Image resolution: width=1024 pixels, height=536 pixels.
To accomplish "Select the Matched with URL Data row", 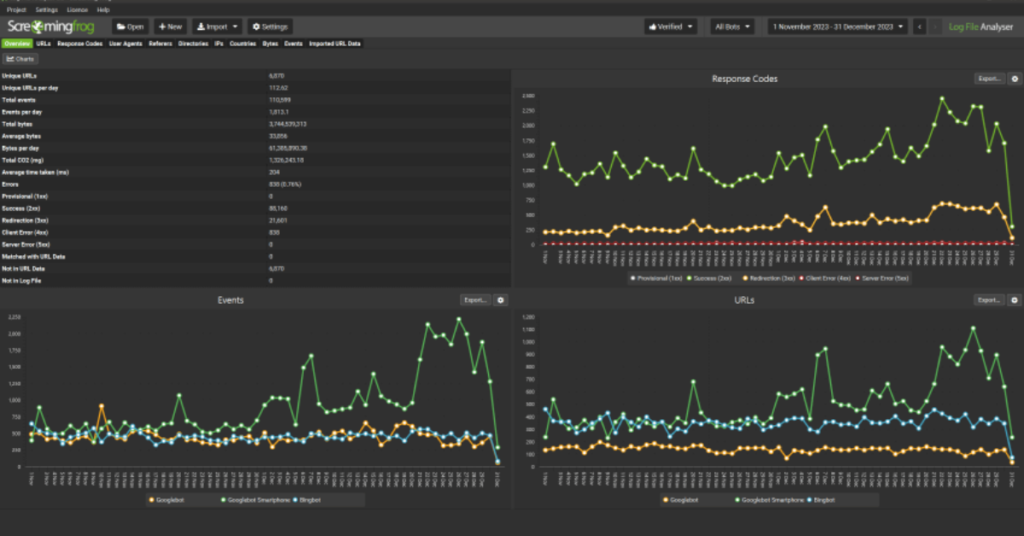I will click(x=255, y=257).
